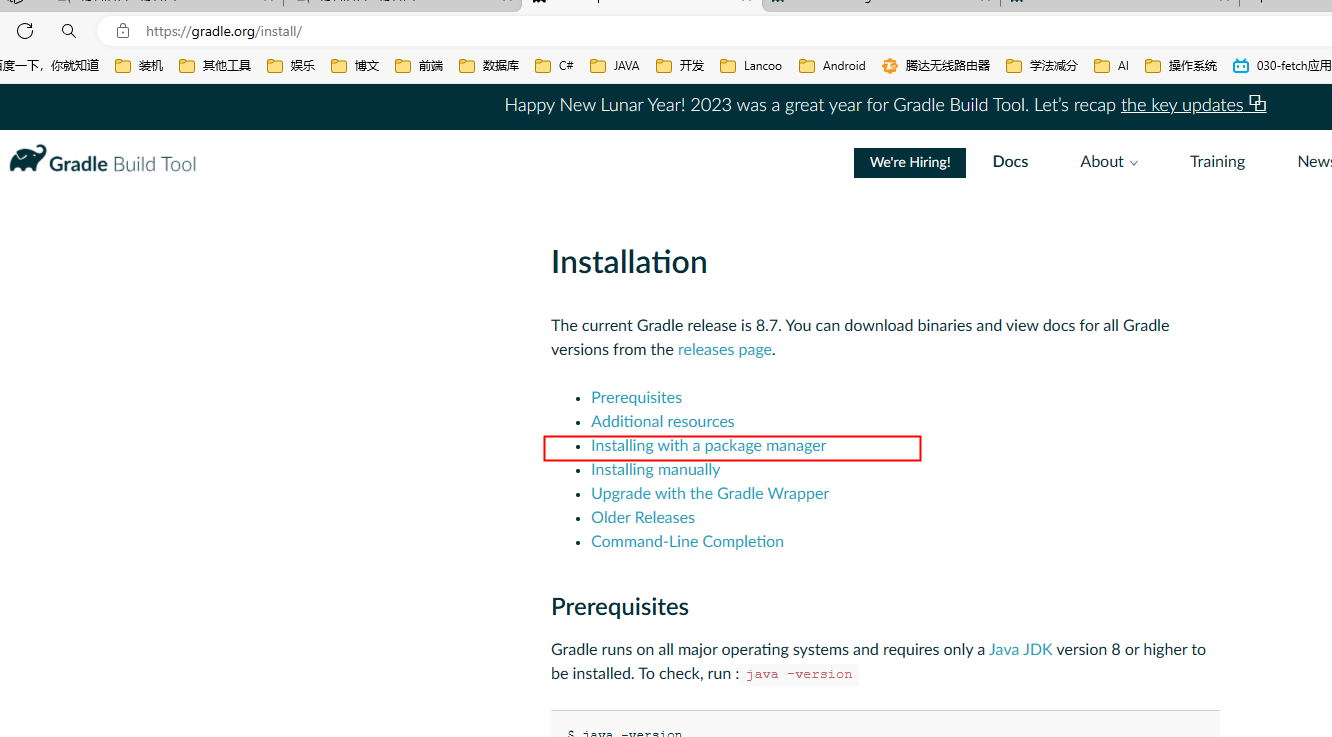Open the 数据库 bookmark folder
Image resolution: width=1332 pixels, height=737 pixels.
pos(489,66)
